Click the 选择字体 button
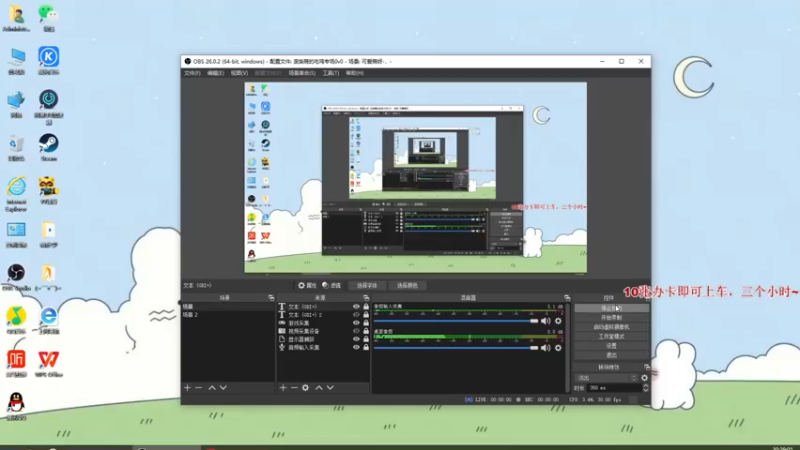 click(x=366, y=285)
